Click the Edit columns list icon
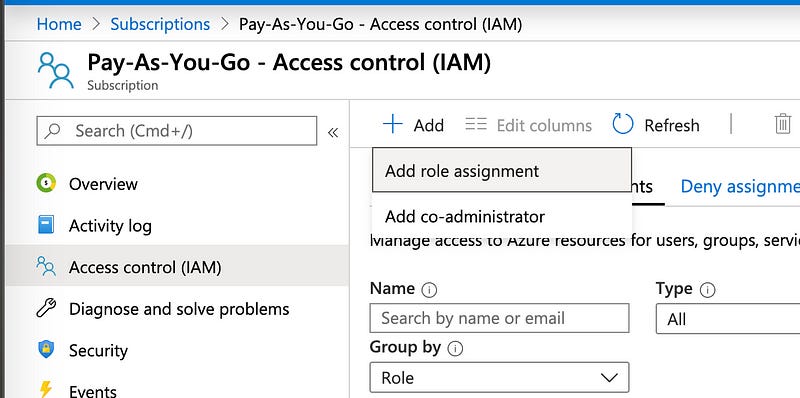 476,124
